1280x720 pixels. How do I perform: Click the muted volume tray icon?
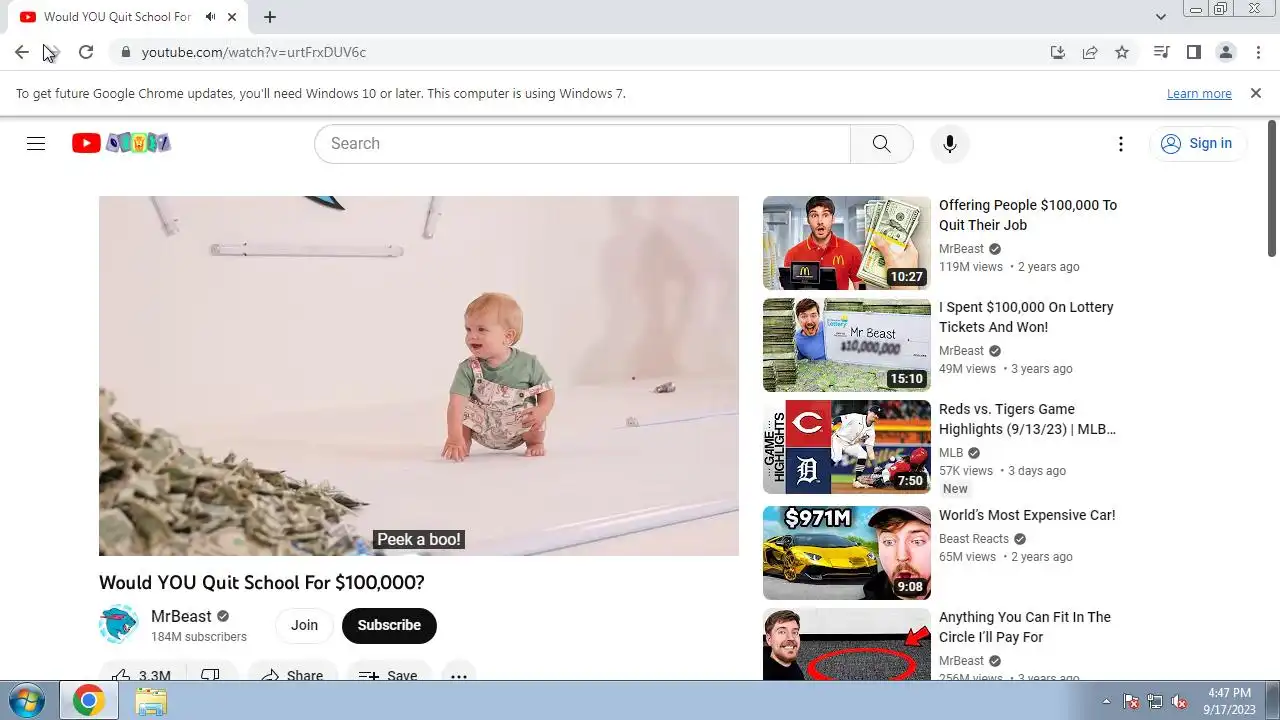(x=1179, y=701)
